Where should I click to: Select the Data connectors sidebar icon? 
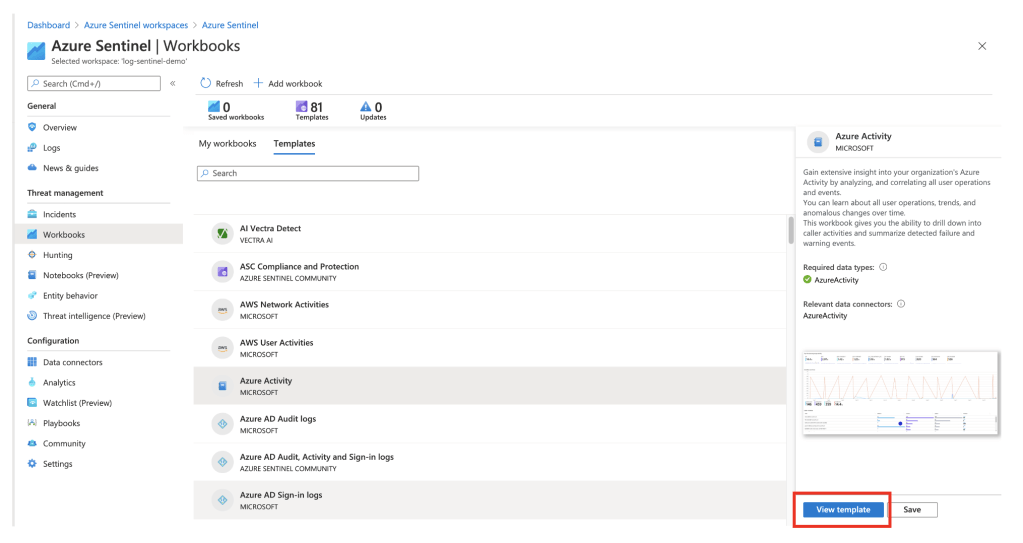click(x=32, y=362)
